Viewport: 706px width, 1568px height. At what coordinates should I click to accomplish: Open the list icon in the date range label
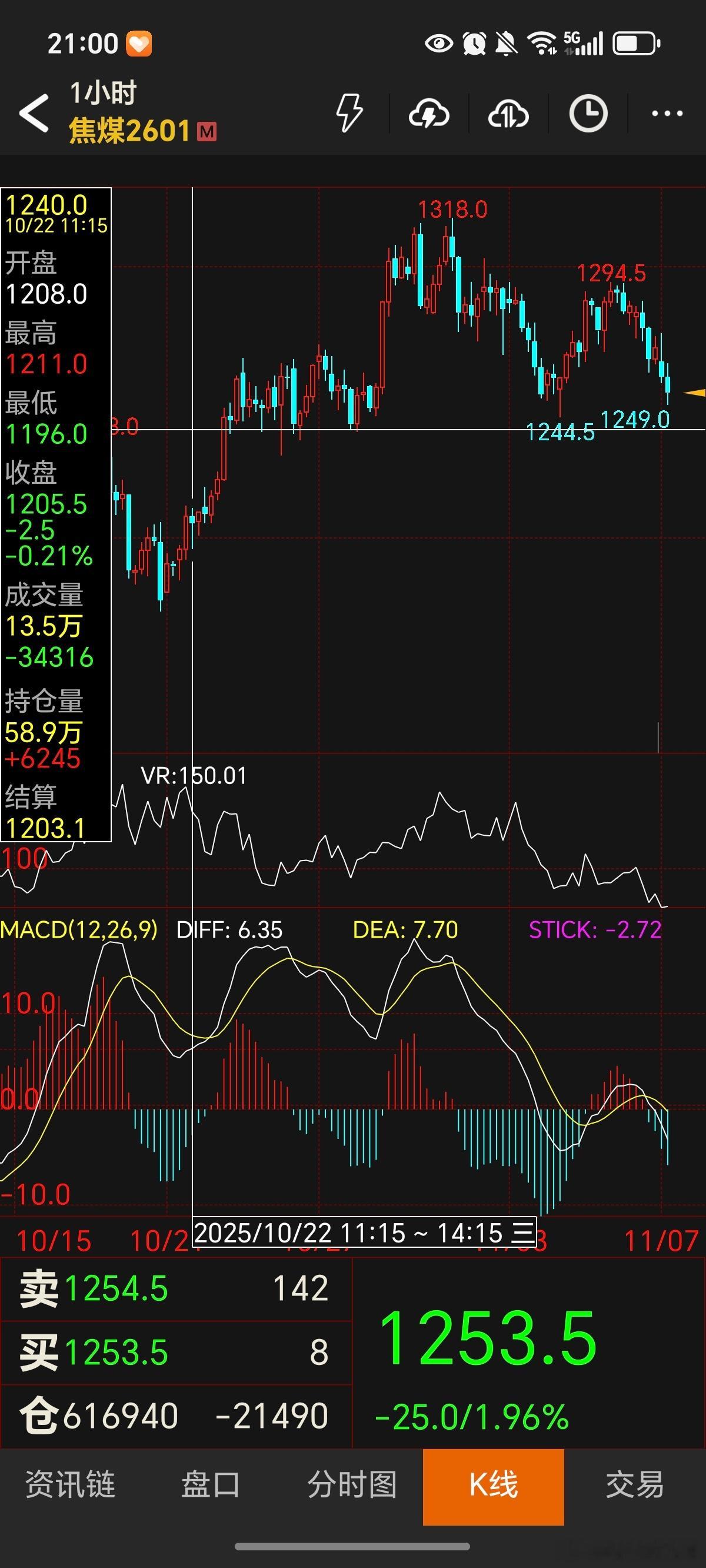coord(522,1233)
